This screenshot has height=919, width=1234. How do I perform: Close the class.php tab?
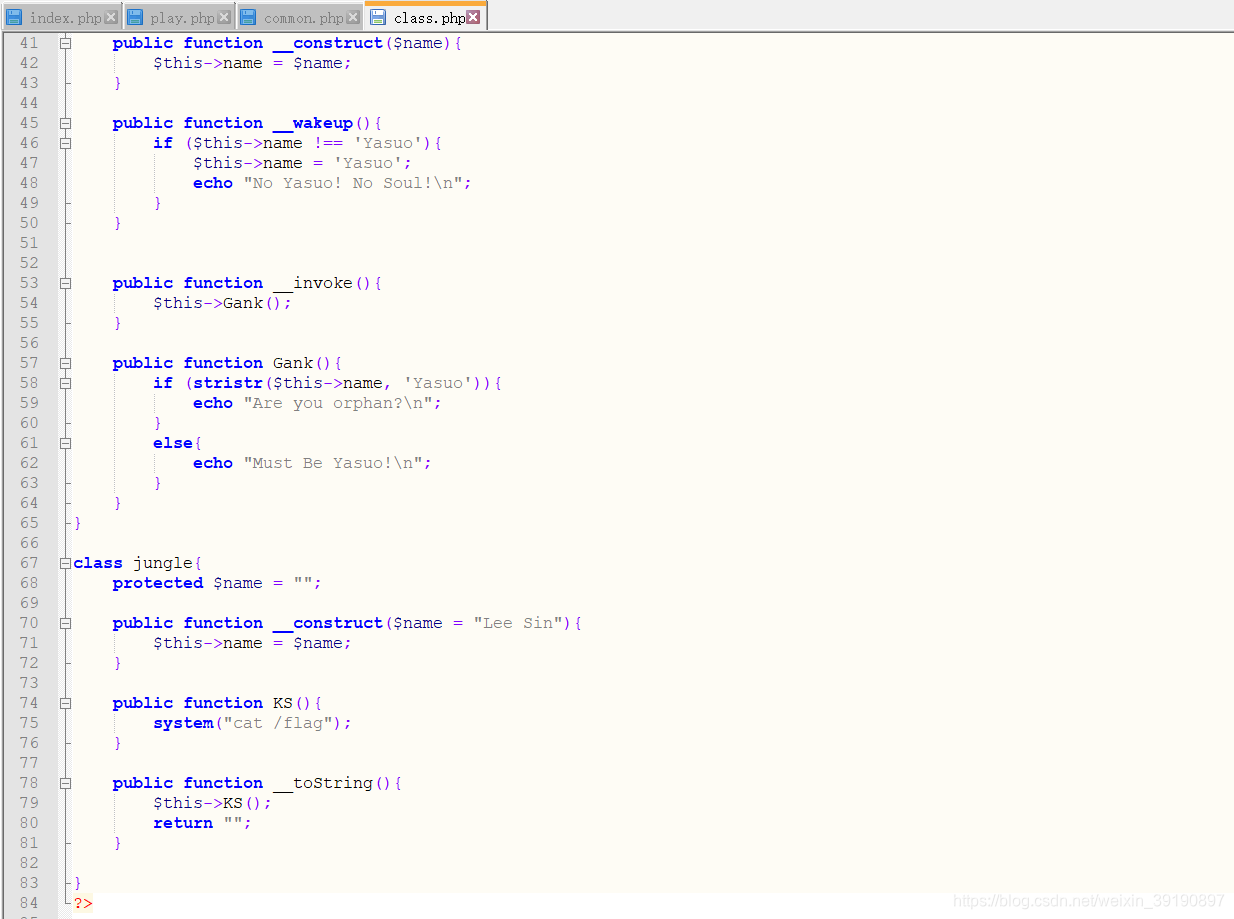click(x=473, y=17)
